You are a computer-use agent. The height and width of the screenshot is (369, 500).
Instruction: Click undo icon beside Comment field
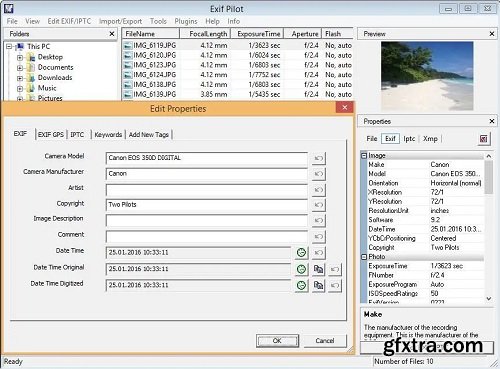(319, 236)
